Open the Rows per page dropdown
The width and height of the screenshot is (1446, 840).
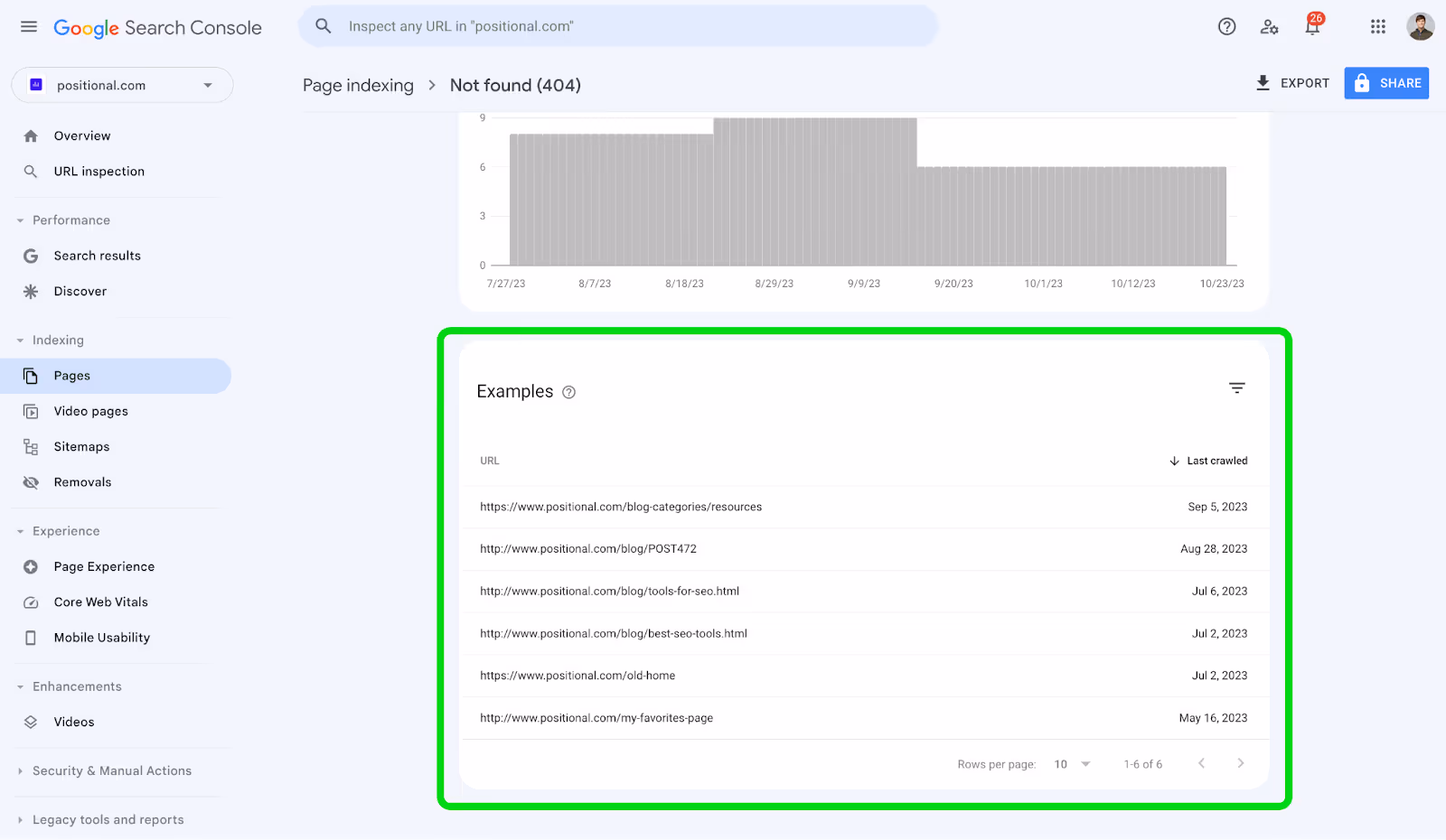pyautogui.click(x=1073, y=764)
